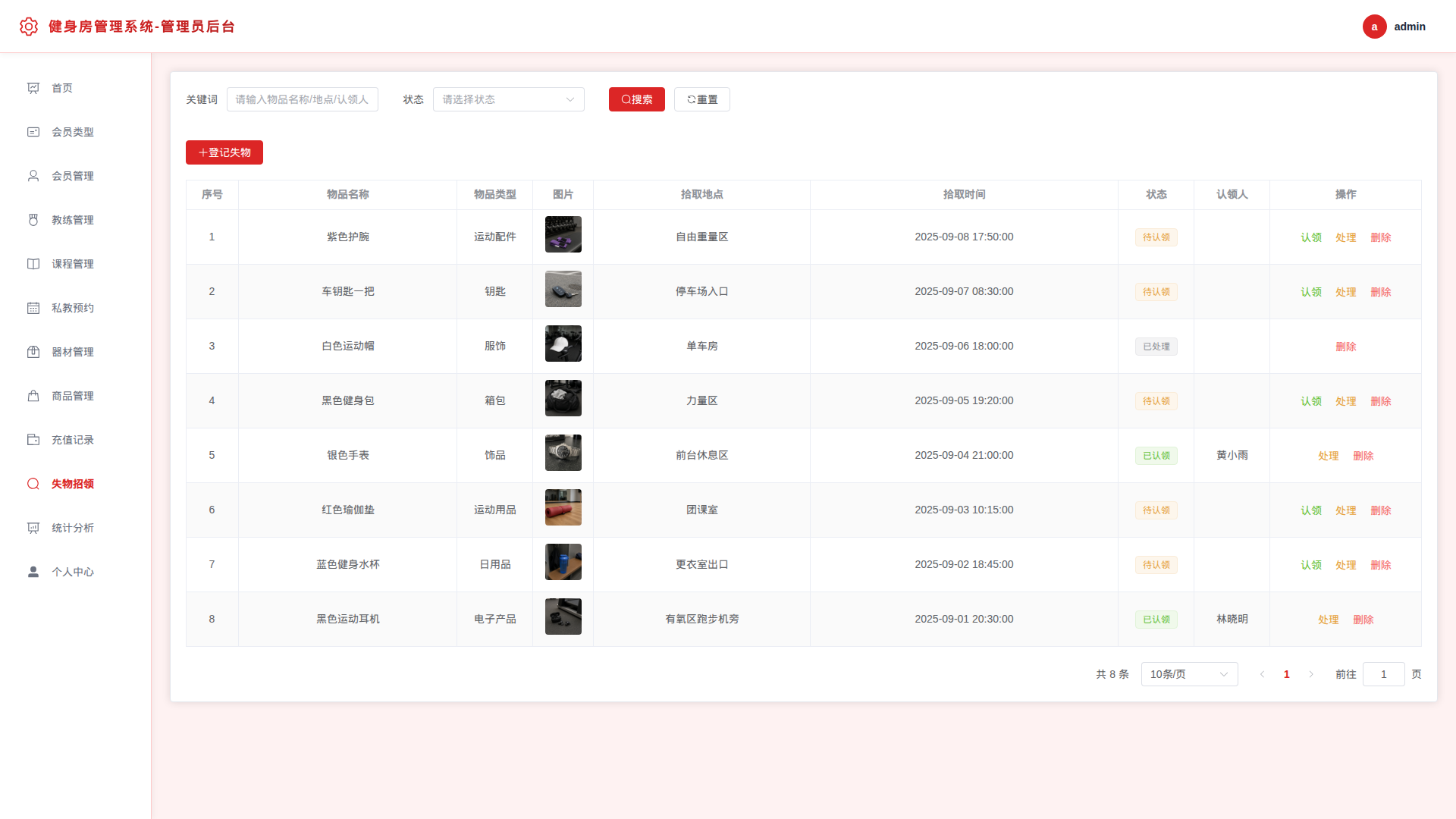This screenshot has height=819, width=1456.
Task: Click claimant name 林晓明
Action: [1232, 619]
